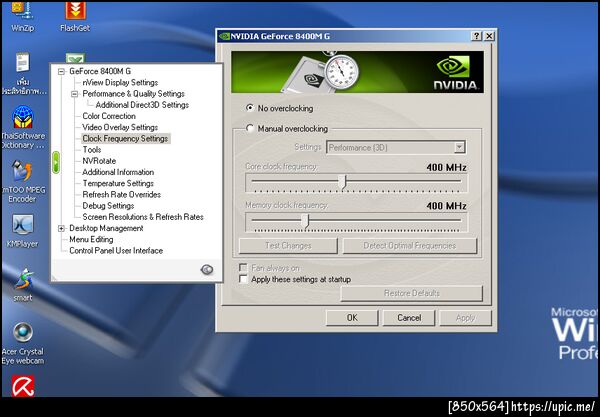Select Clock Frequency Settings item
600x417 pixels.
coord(126,138)
